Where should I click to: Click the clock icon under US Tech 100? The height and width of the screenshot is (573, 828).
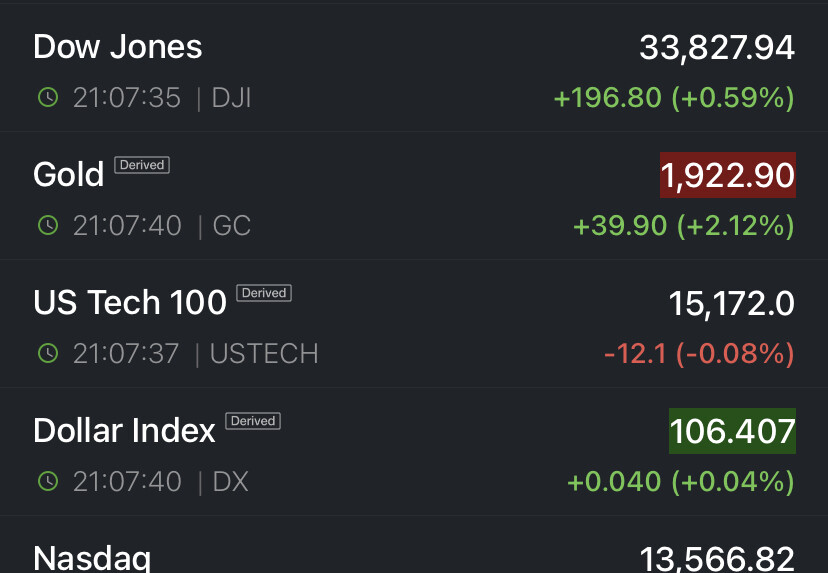point(47,354)
